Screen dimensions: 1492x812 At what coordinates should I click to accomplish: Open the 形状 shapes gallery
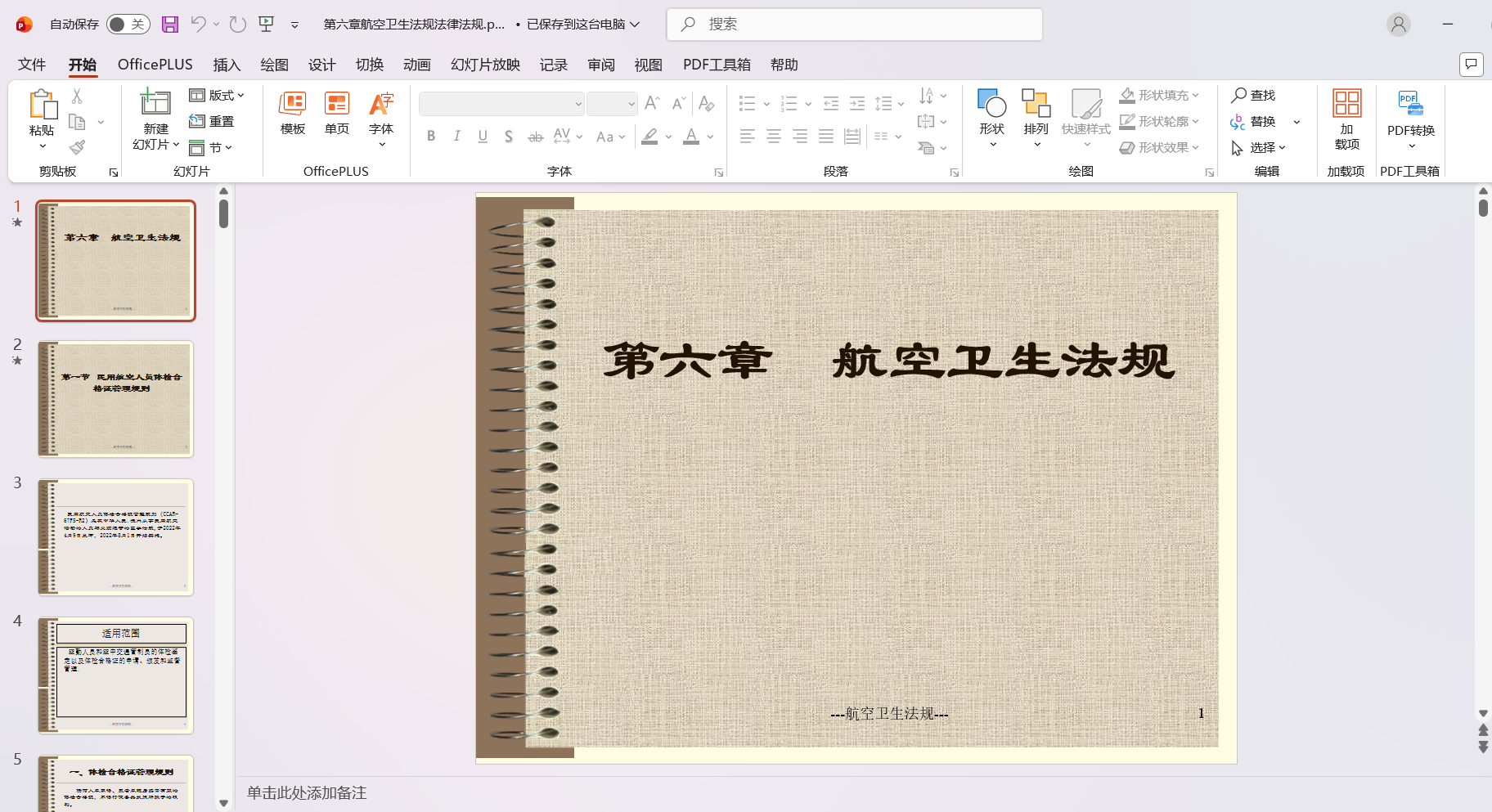tap(991, 119)
